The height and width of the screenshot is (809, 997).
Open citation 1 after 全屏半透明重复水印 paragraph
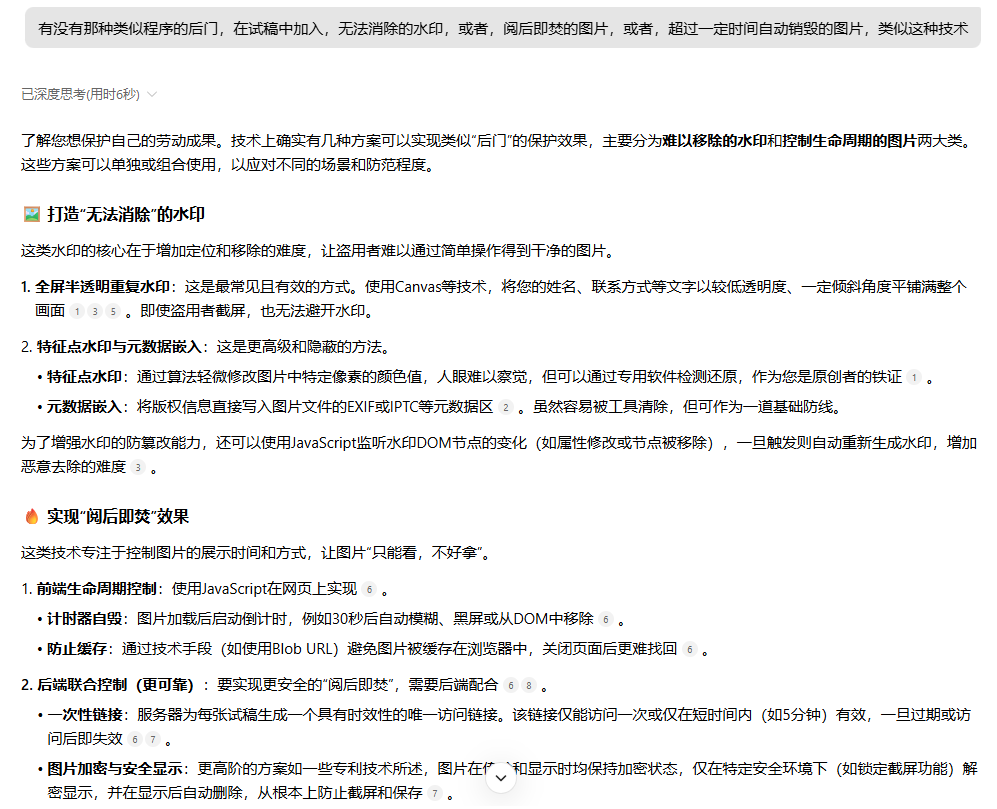[77, 311]
